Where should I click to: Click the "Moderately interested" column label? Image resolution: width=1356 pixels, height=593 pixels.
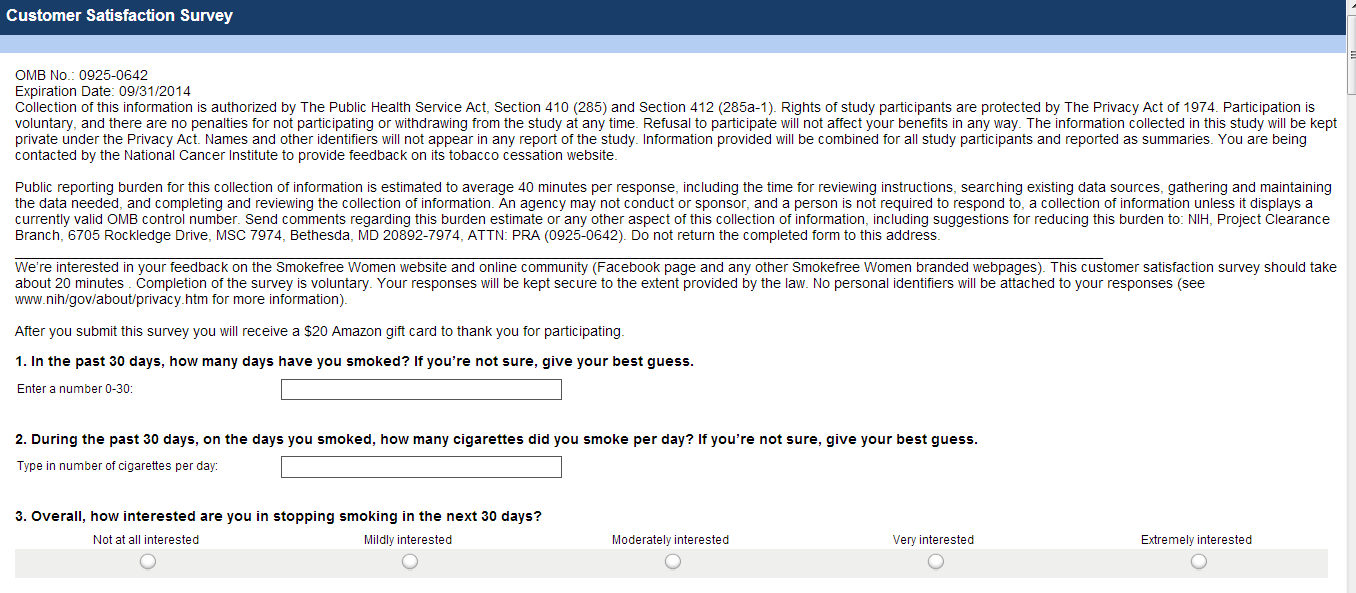click(670, 540)
